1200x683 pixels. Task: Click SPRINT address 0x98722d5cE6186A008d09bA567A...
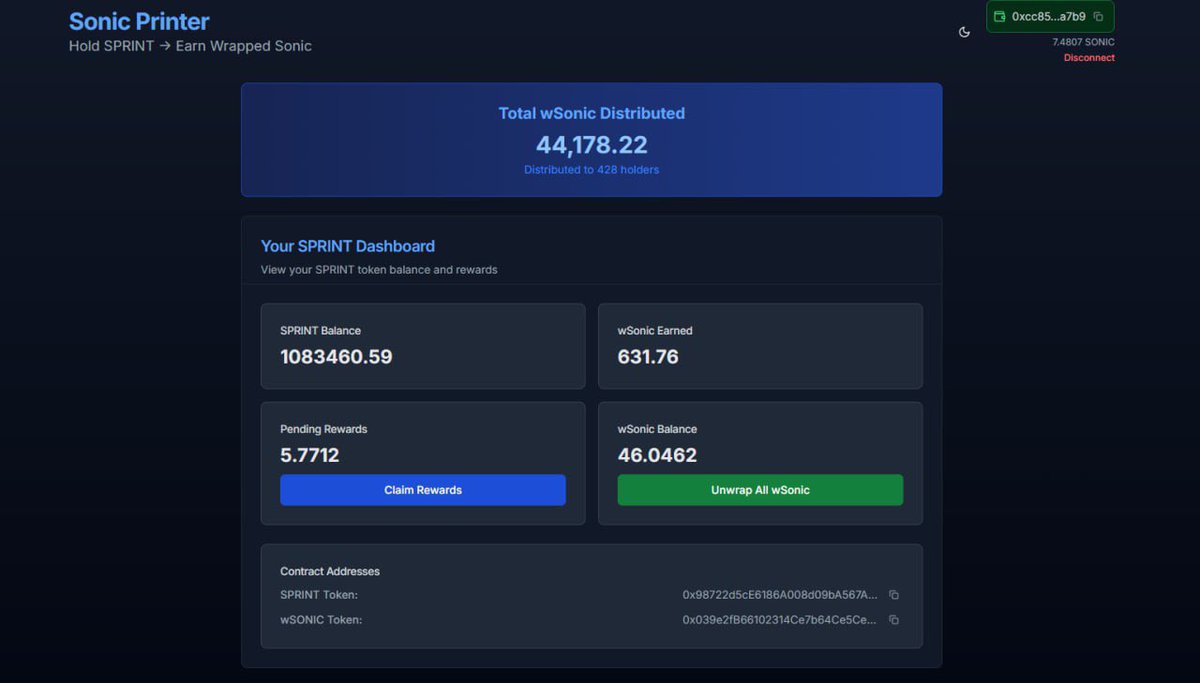(780, 595)
